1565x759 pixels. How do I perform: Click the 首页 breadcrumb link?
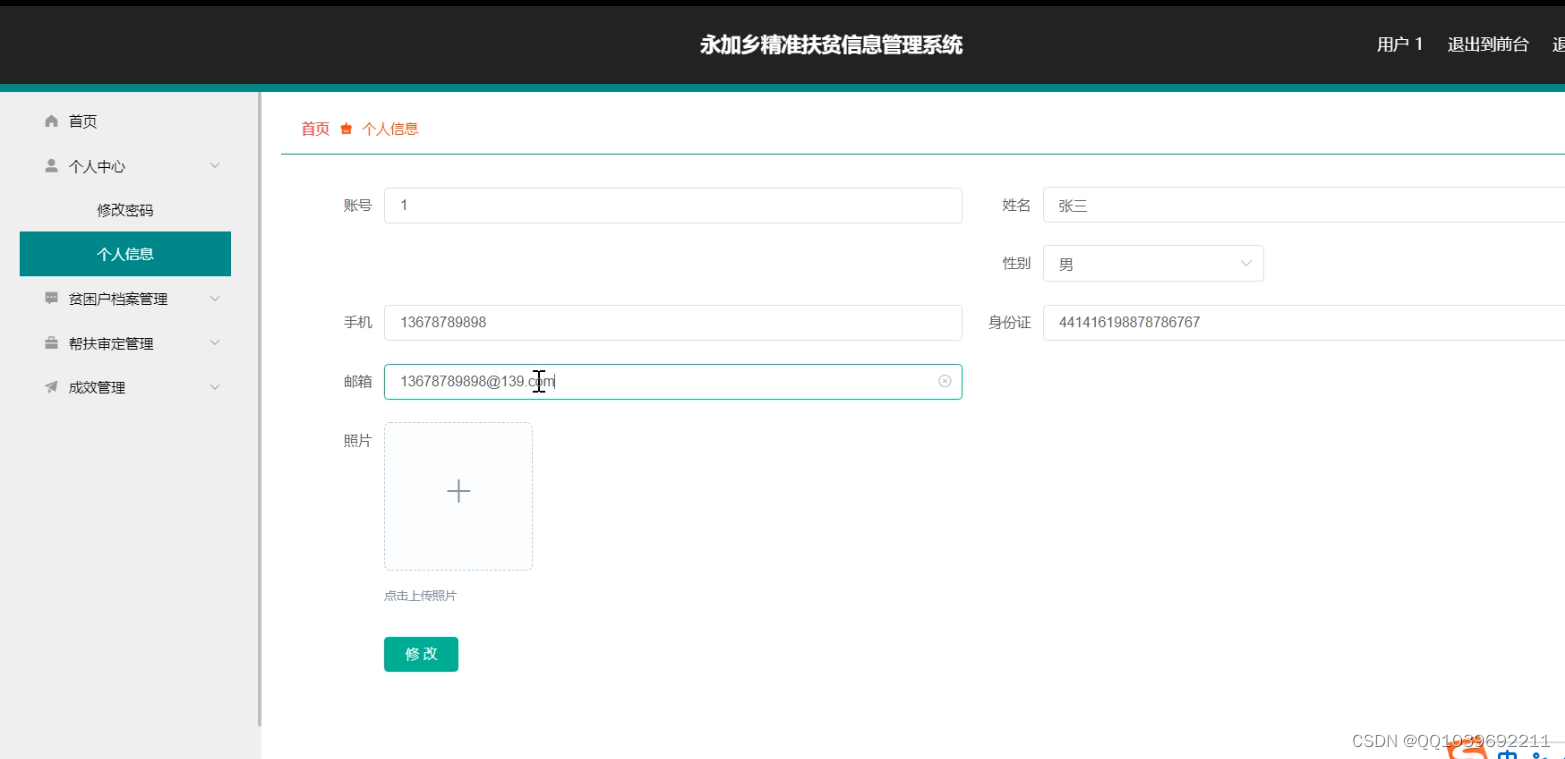[x=315, y=129]
